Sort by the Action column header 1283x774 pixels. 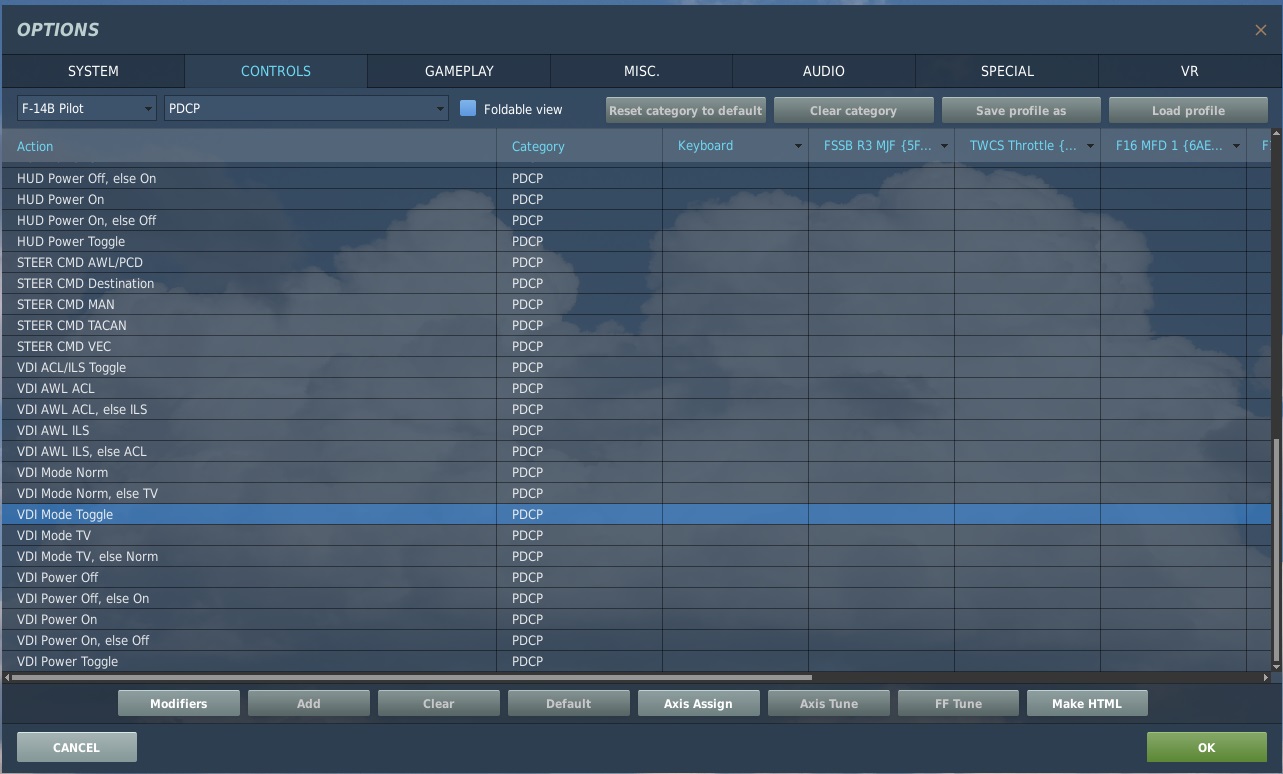tap(249, 146)
